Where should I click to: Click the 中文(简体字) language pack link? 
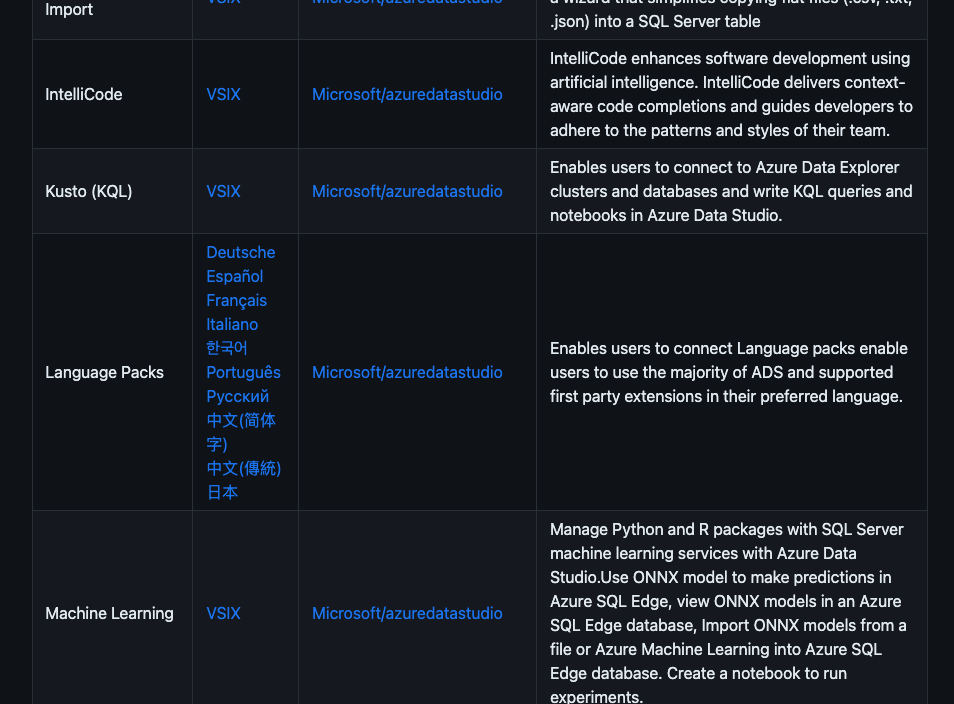click(x=241, y=432)
